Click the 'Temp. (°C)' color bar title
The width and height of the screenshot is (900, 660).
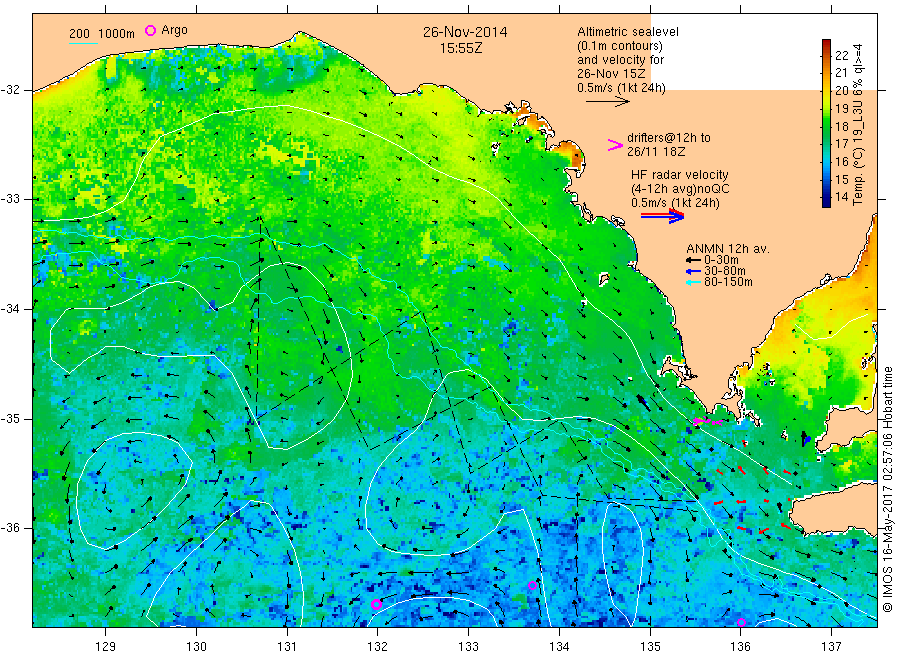tap(858, 177)
